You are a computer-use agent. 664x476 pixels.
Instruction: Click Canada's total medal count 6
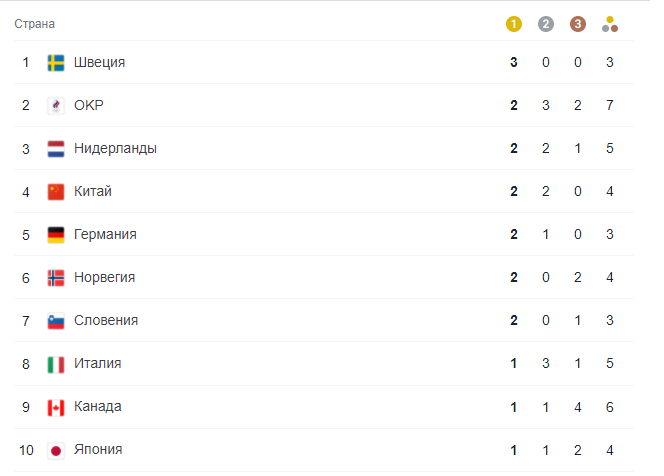tap(610, 407)
